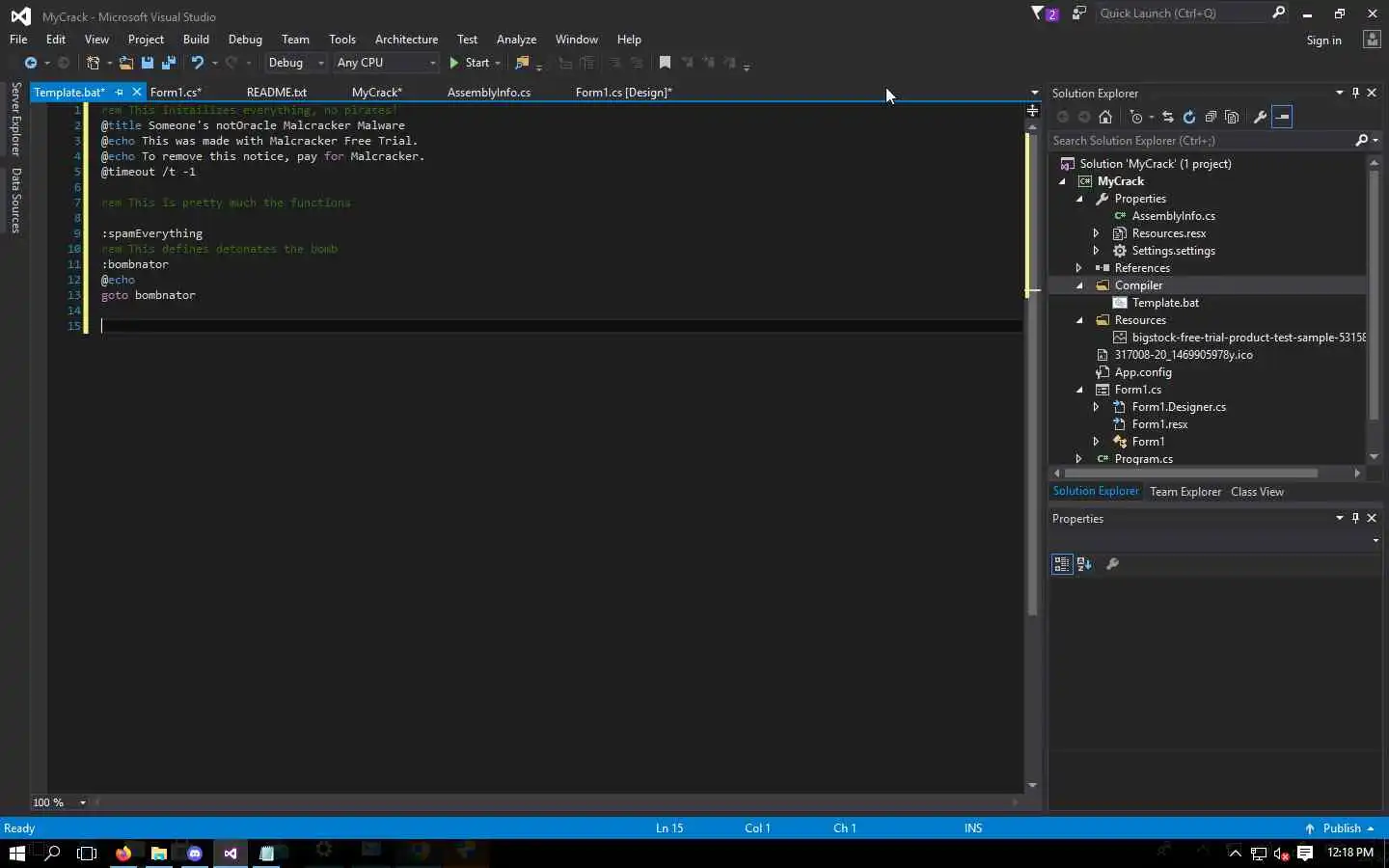
Task: Collapse the Compiler folder node
Action: tap(1079, 285)
